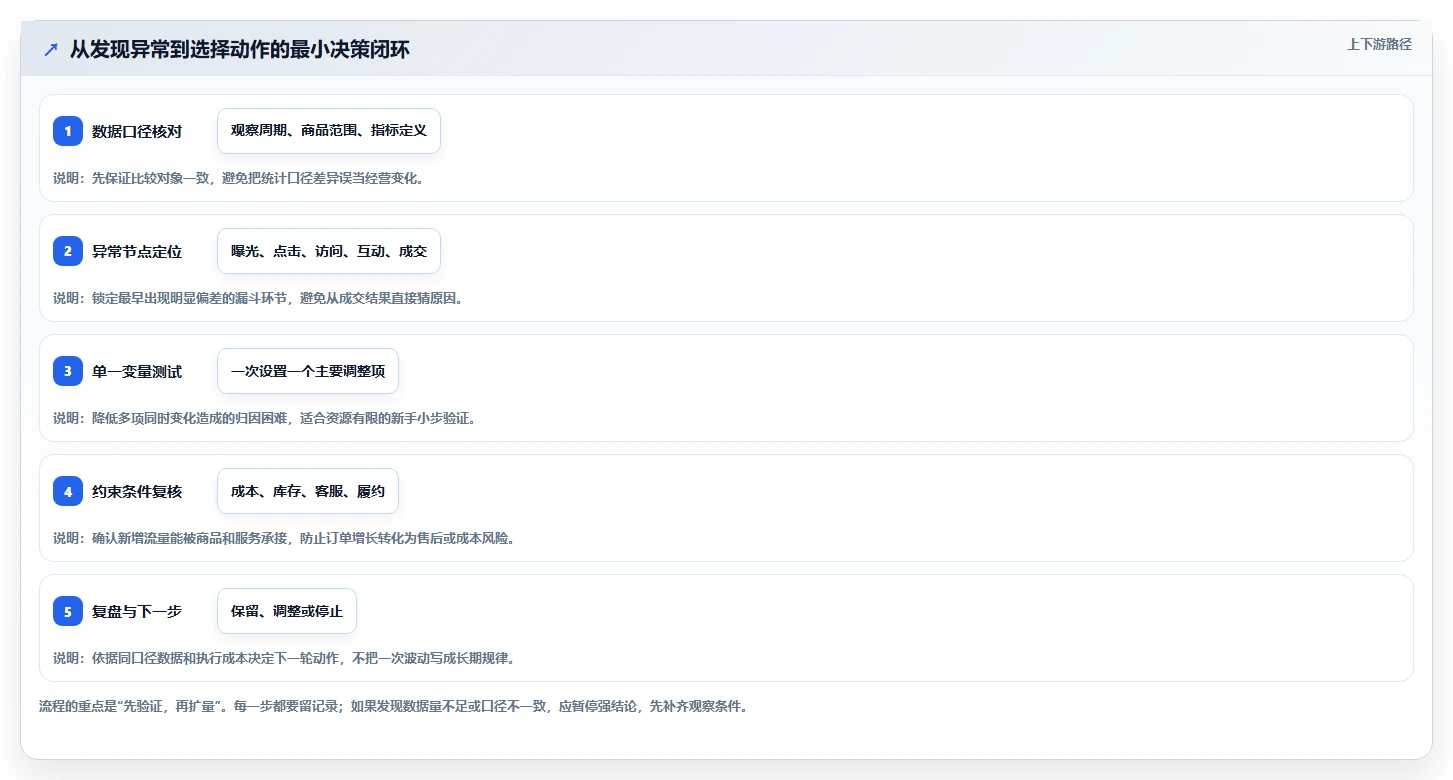
Task: Click the step label 复盘与下一步
Action: pos(137,612)
